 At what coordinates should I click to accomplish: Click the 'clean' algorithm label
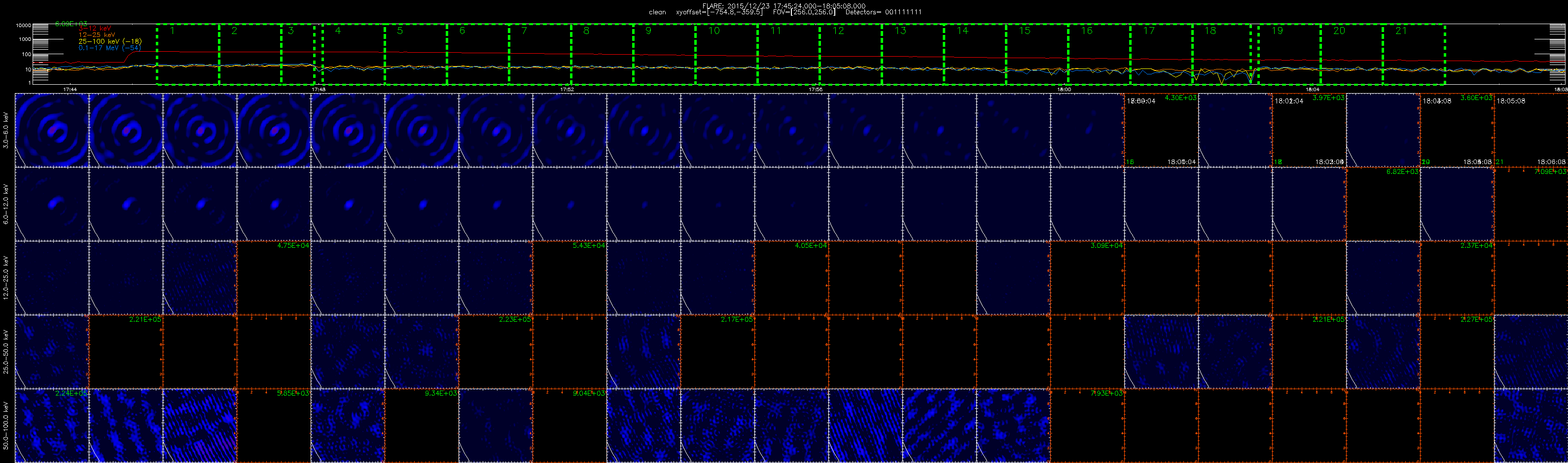click(x=657, y=12)
